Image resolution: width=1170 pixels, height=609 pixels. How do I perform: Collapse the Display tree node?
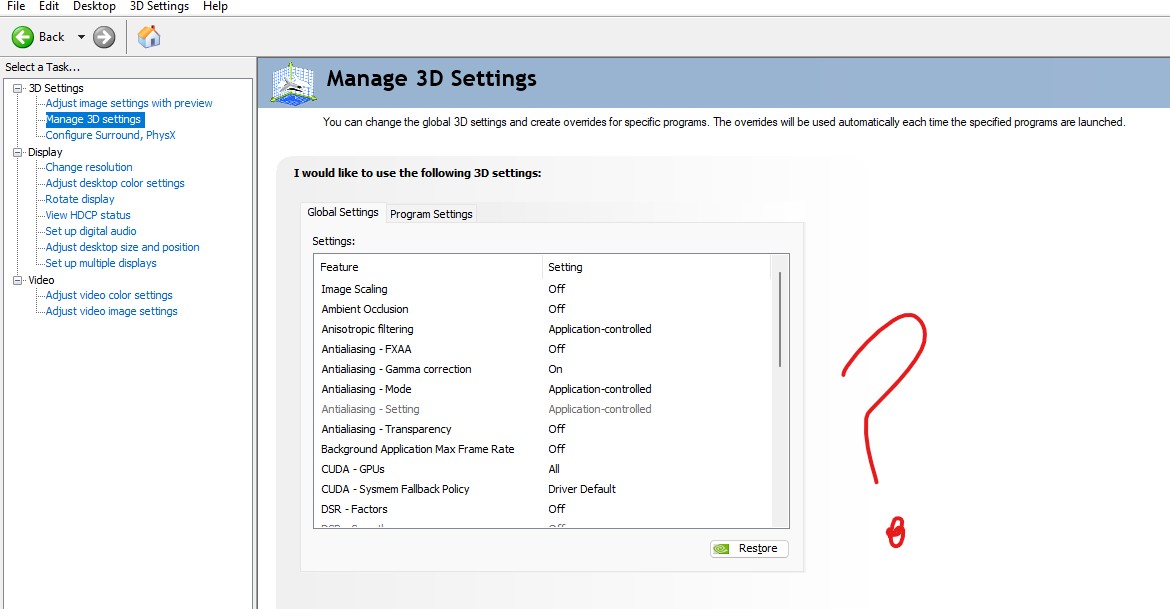[17, 152]
